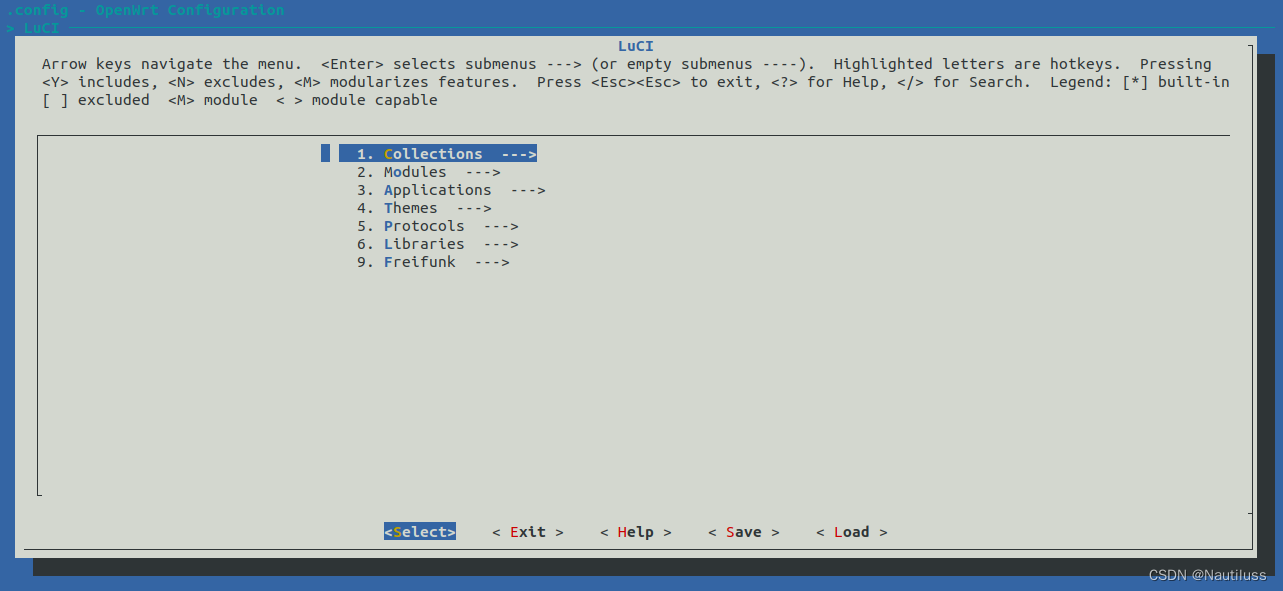Screen dimensions: 1283x591
Task: Open the Freifunk submenu
Action: tap(433, 262)
